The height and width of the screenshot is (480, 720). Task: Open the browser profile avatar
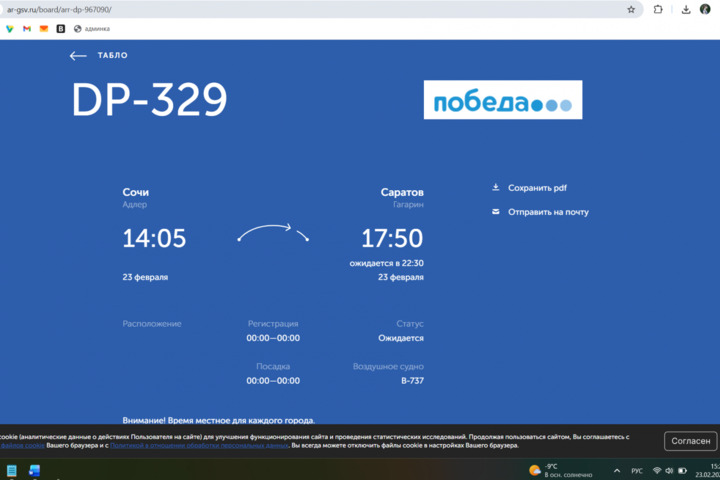tap(705, 9)
